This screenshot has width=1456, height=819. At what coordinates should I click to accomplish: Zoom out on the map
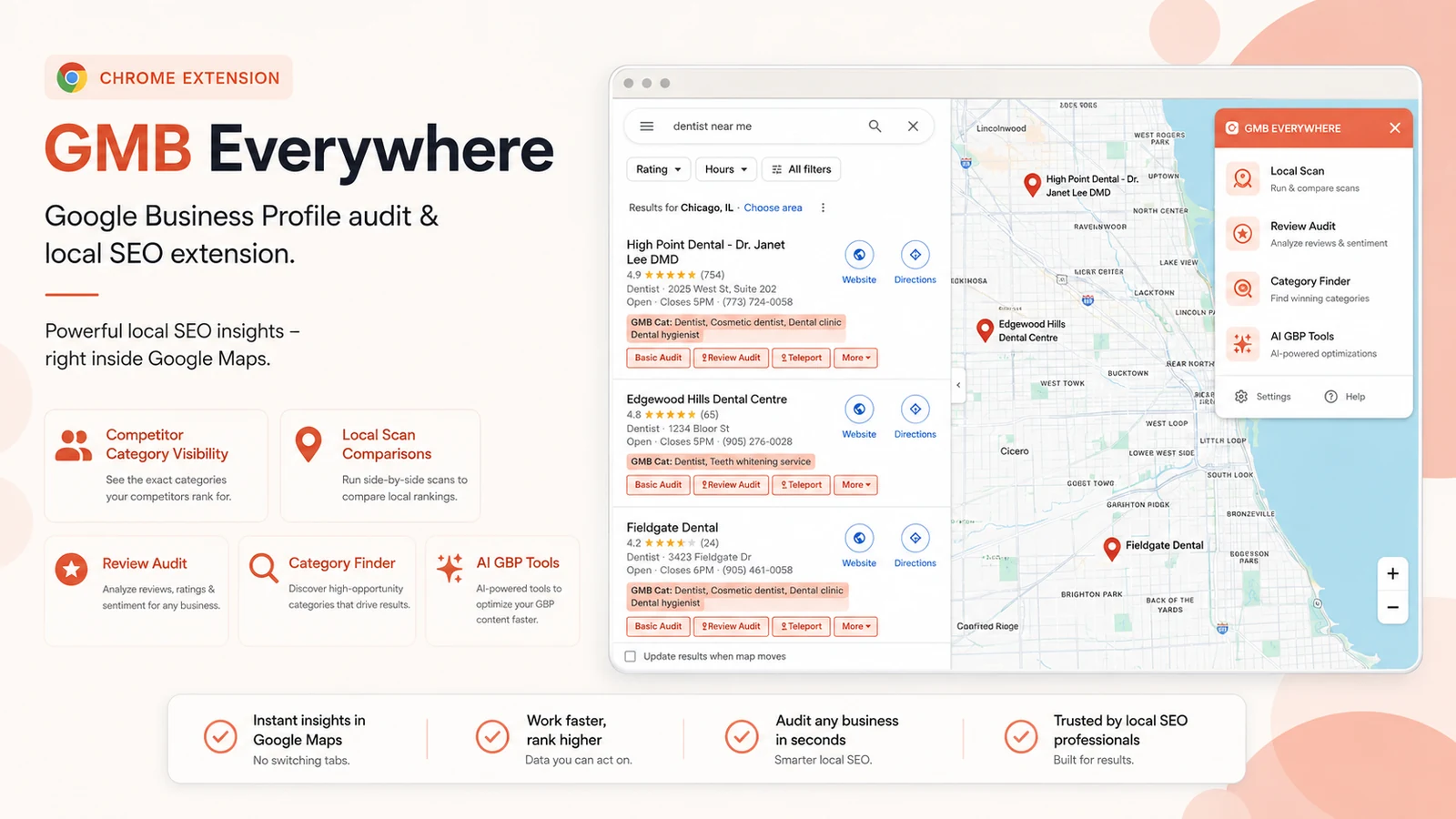(1392, 607)
